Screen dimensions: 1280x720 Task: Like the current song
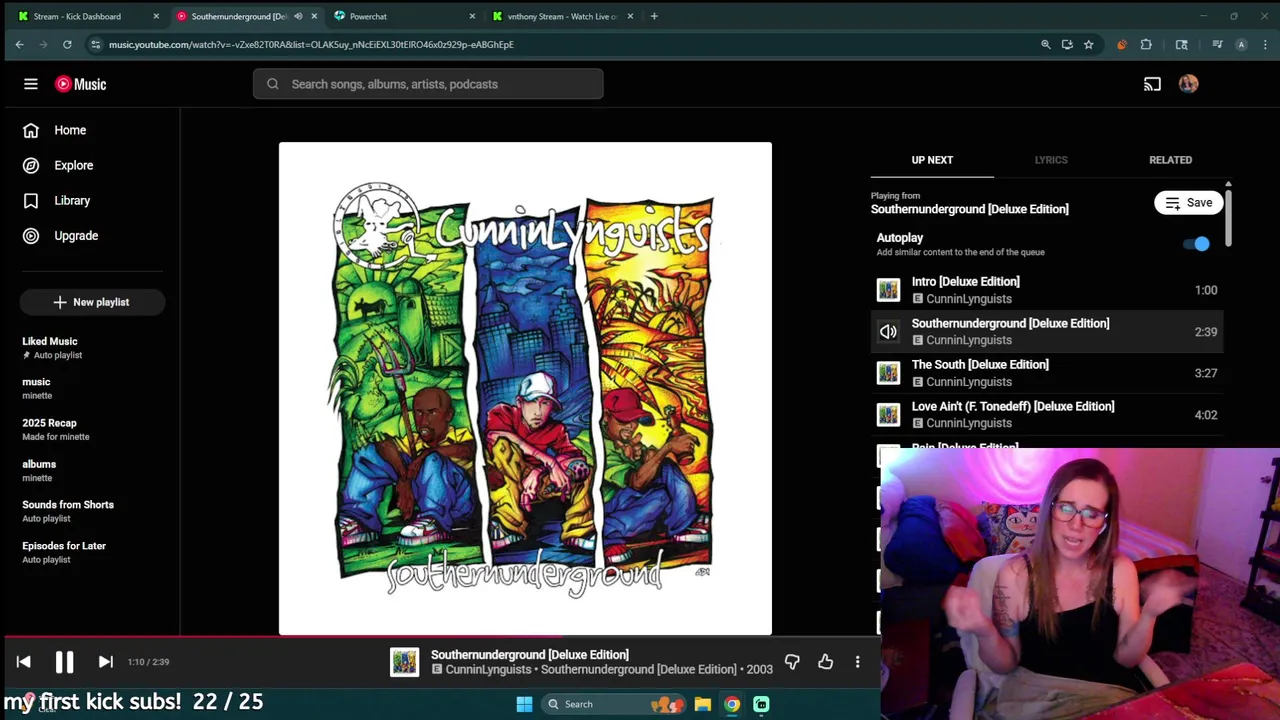coord(825,662)
